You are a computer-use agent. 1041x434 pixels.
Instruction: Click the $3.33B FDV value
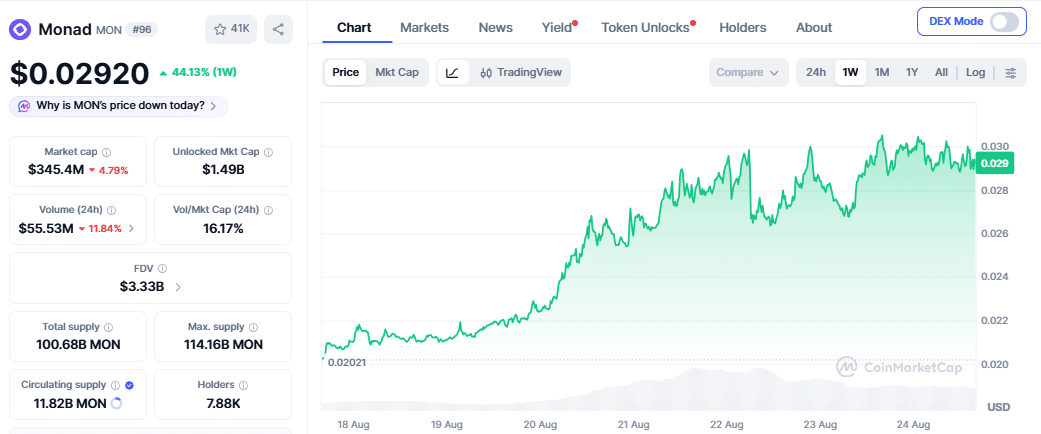click(141, 287)
